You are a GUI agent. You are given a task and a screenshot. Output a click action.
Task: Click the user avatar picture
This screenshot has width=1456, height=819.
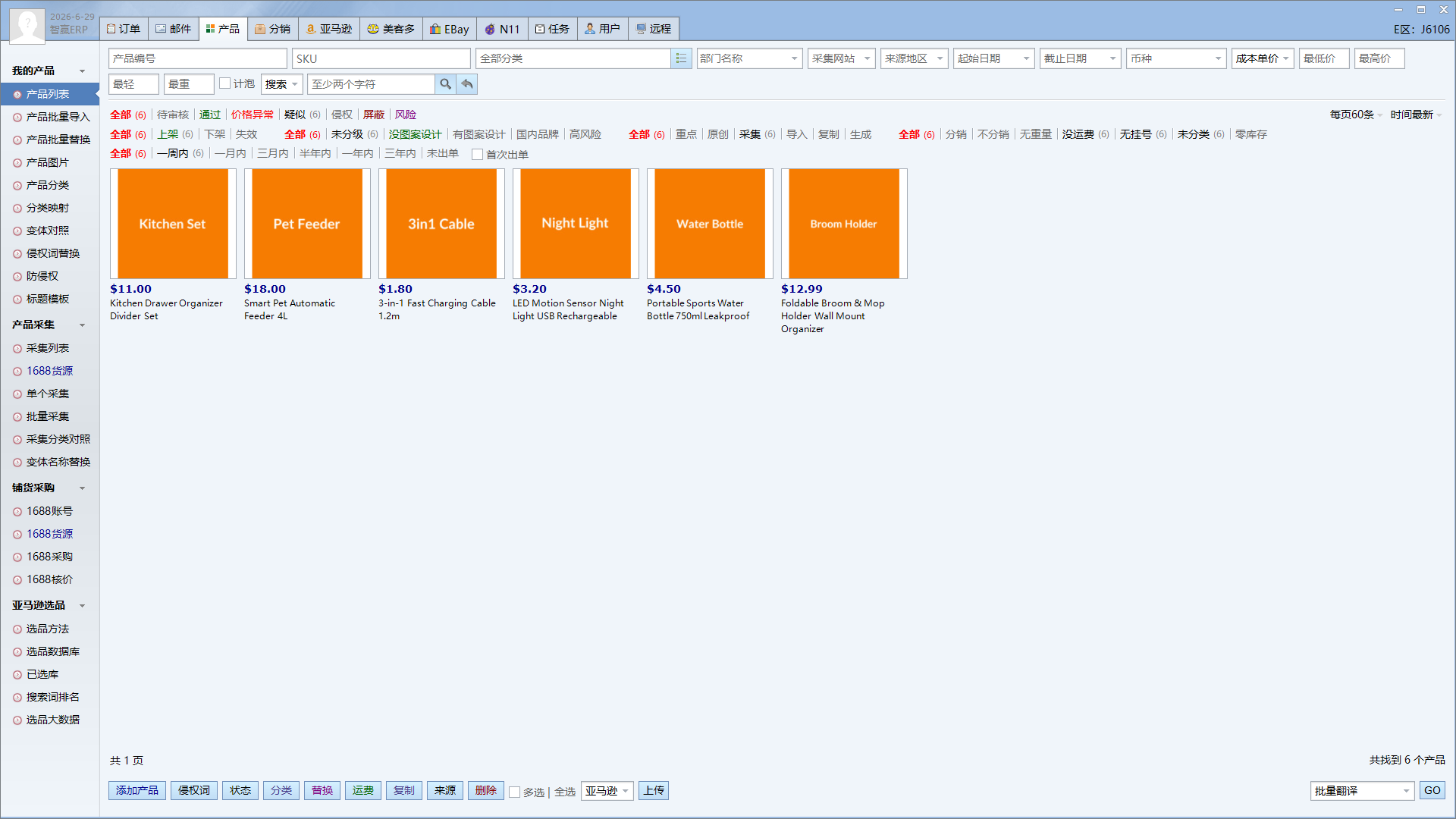27,24
